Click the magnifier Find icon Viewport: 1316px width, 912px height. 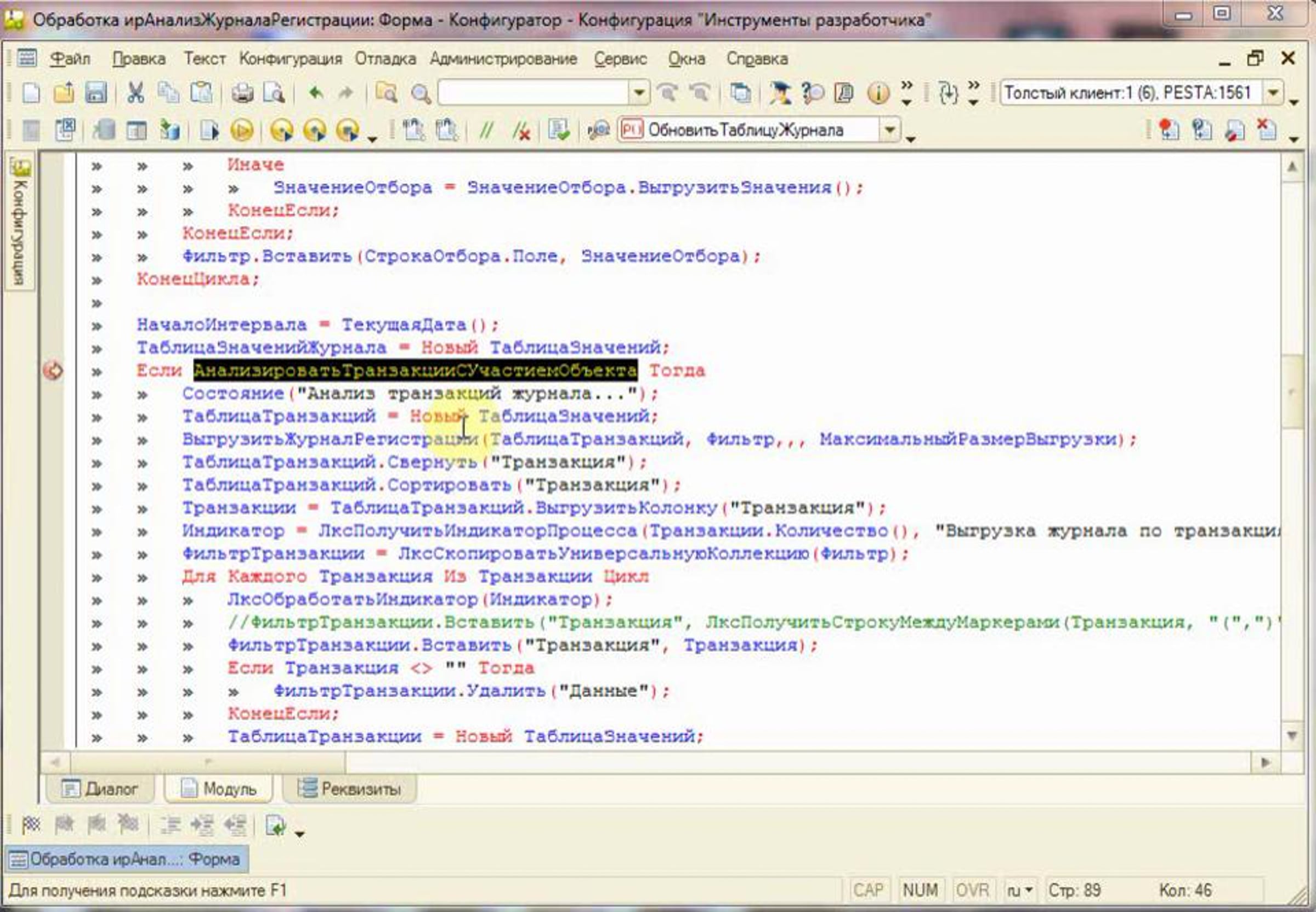click(x=421, y=93)
